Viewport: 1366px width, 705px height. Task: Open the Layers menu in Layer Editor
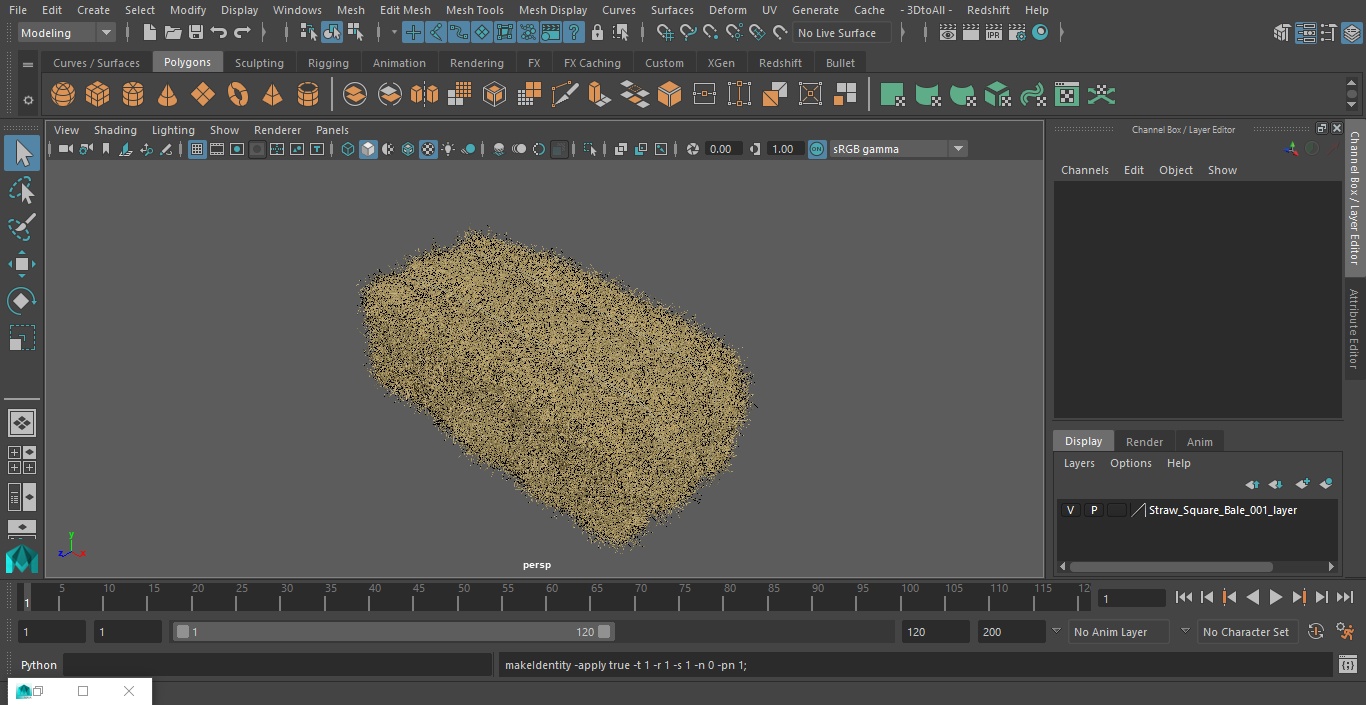click(x=1079, y=463)
